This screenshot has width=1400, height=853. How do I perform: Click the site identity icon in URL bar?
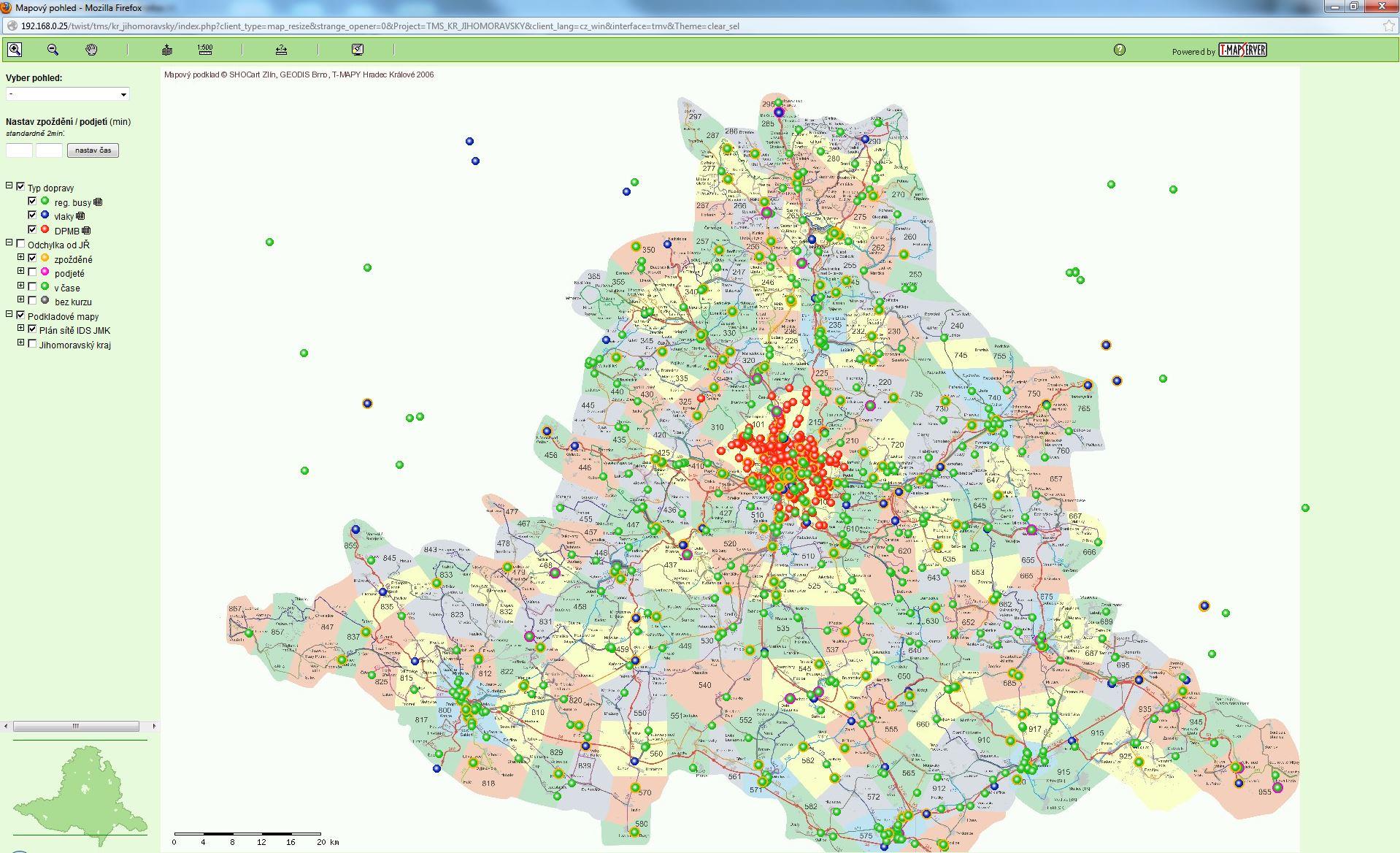click(x=12, y=26)
